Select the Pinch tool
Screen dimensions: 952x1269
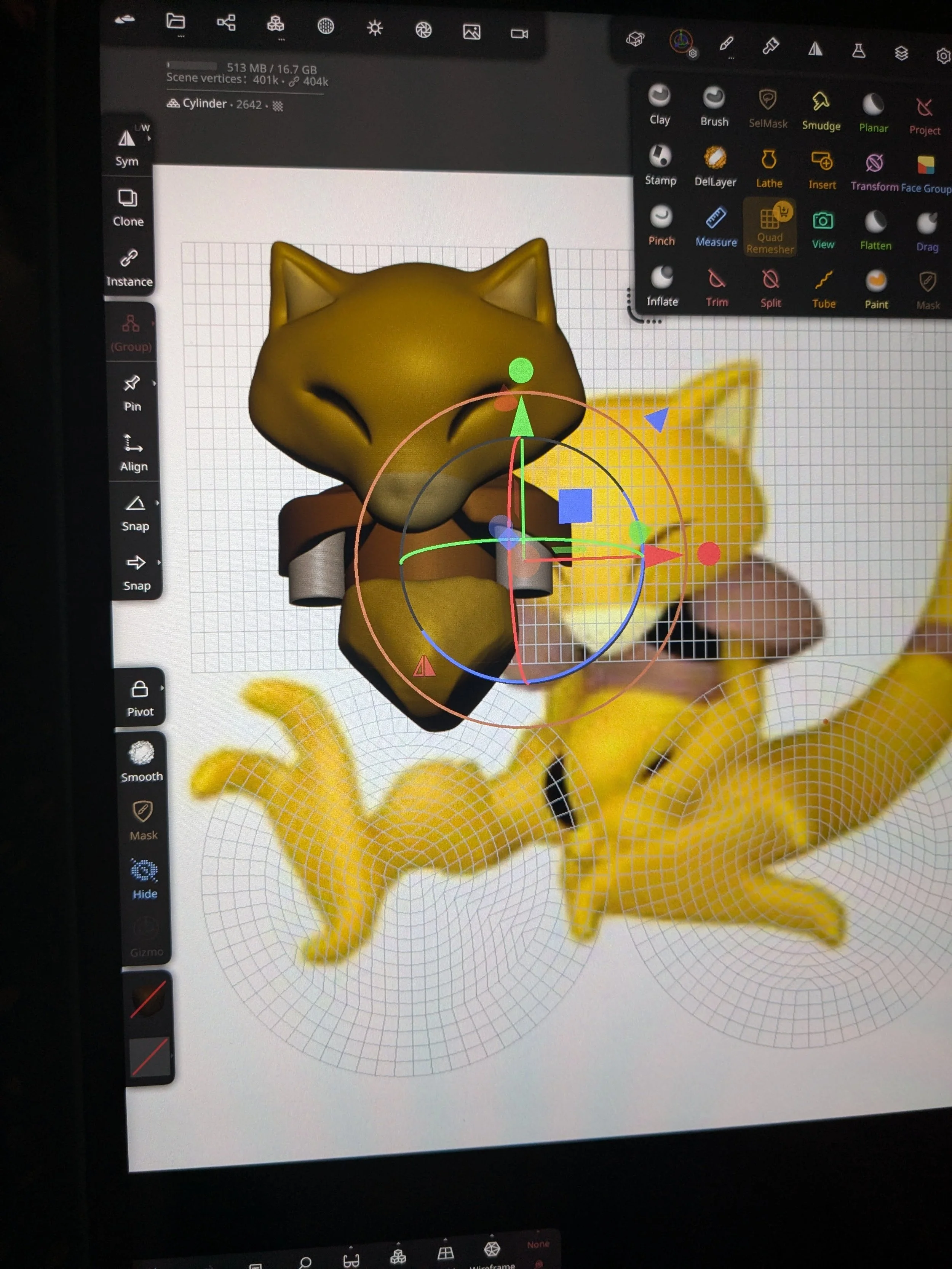[661, 225]
